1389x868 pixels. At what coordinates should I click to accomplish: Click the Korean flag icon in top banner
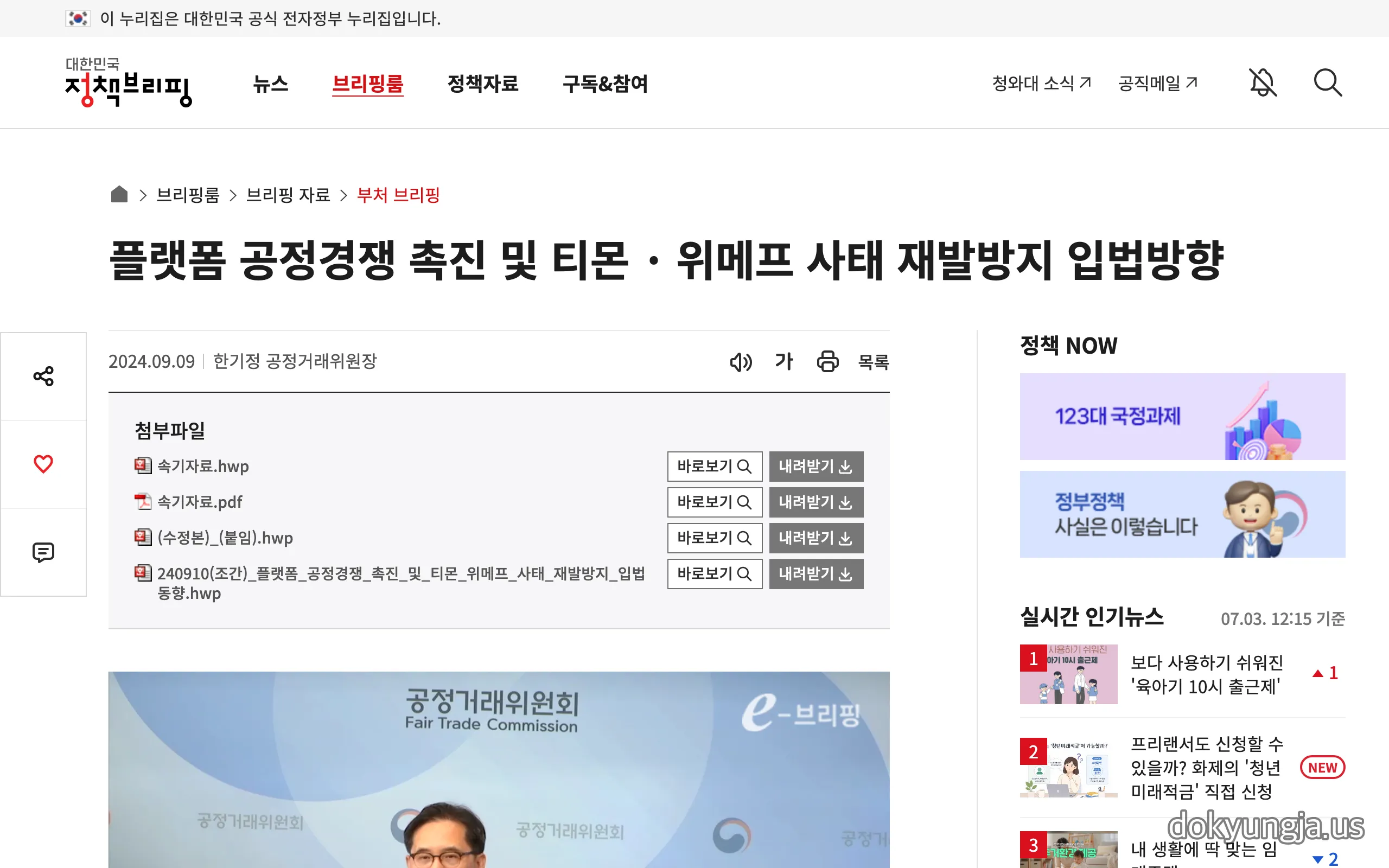(x=78, y=18)
